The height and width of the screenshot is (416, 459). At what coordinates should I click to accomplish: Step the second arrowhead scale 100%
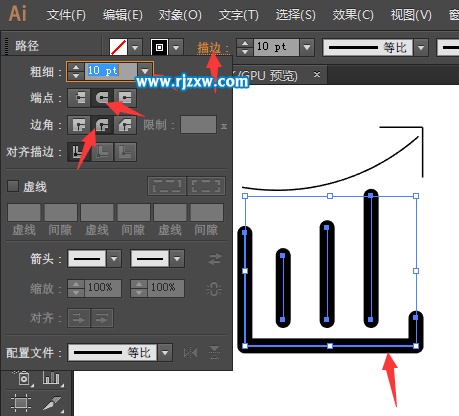pyautogui.click(x=139, y=288)
